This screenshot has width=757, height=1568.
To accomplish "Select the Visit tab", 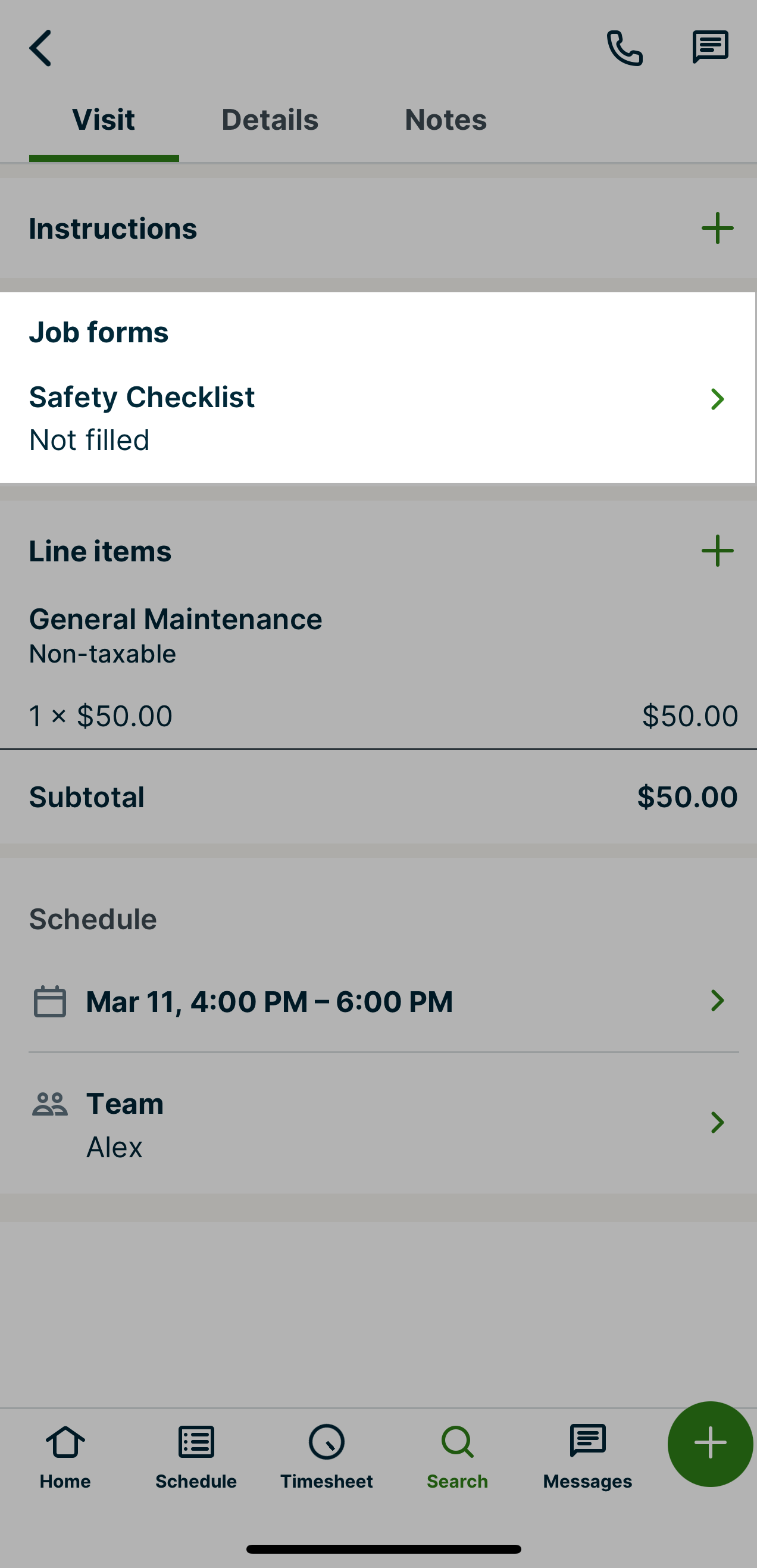I will tap(104, 120).
